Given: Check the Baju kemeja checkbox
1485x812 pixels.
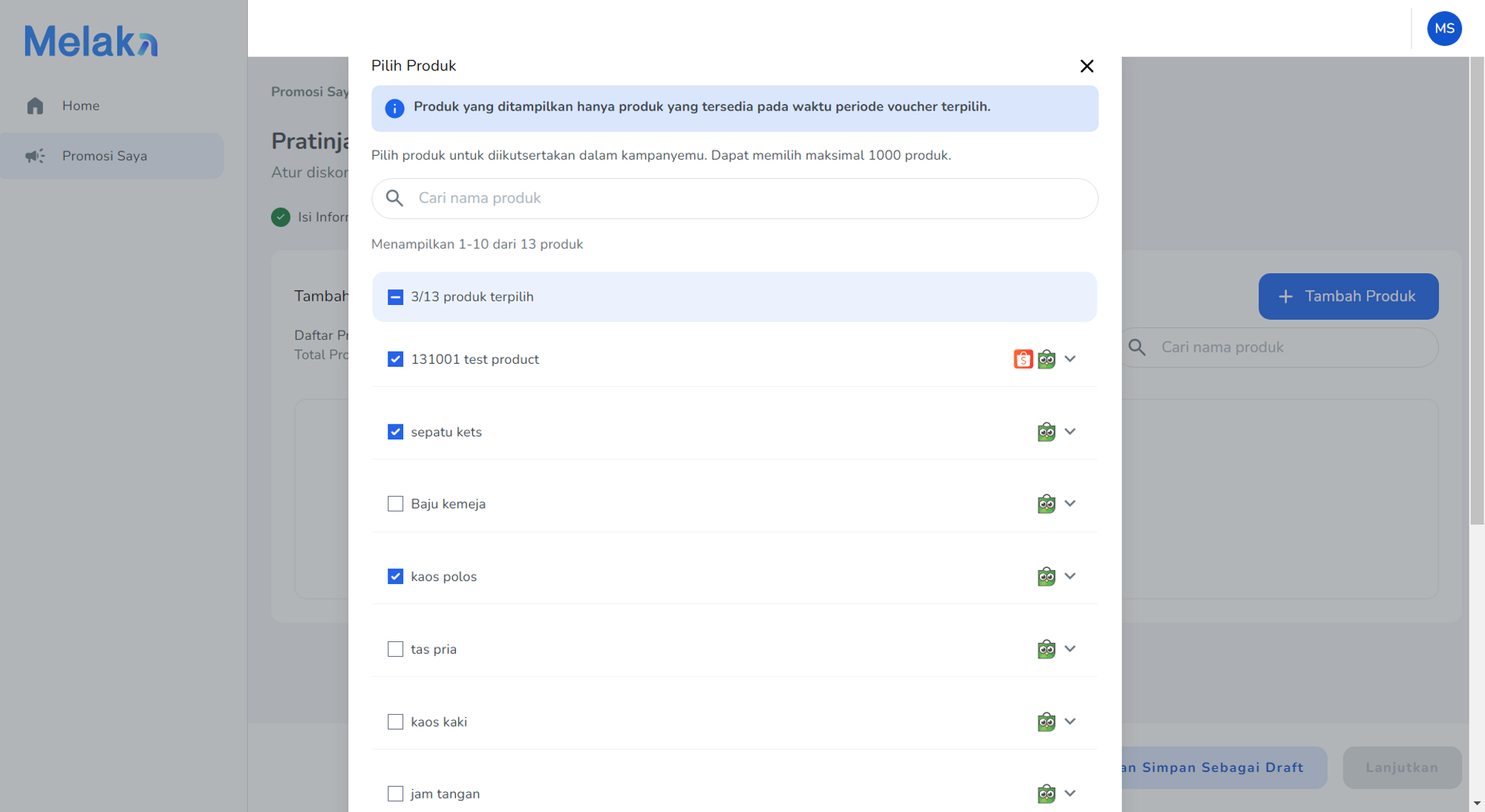Looking at the screenshot, I should click(x=395, y=504).
